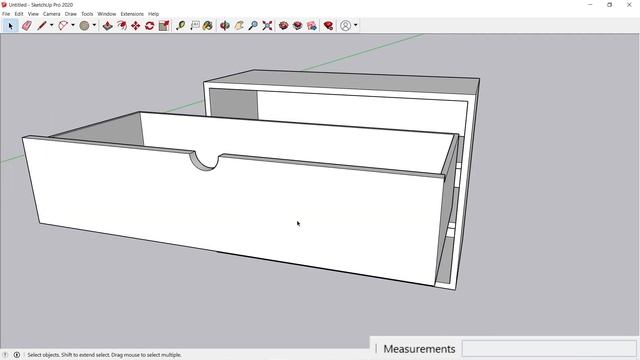Select the Scale tool
This screenshot has width=640, height=360.
164,26
